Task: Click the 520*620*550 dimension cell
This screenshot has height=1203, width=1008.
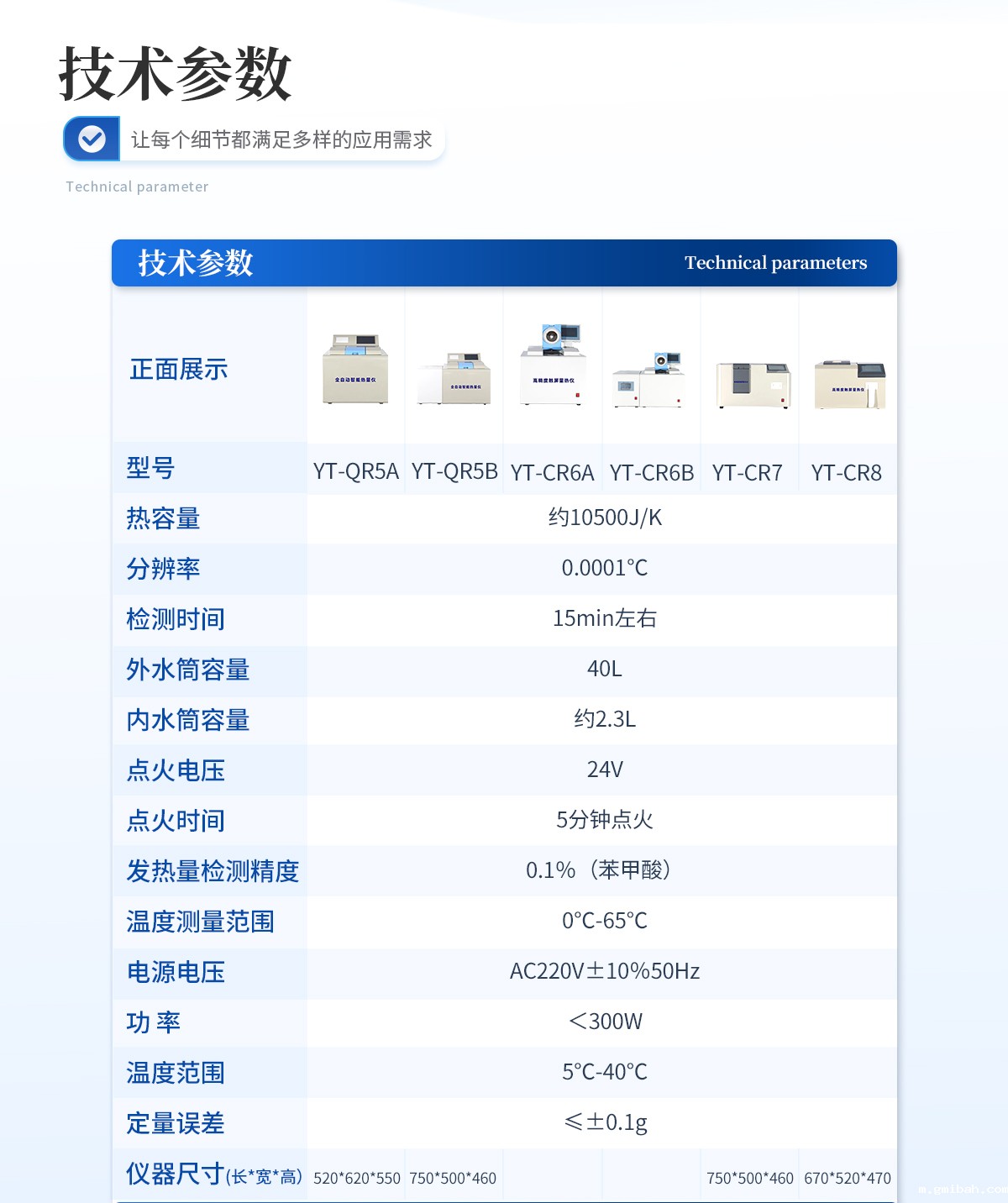Action: (356, 1178)
